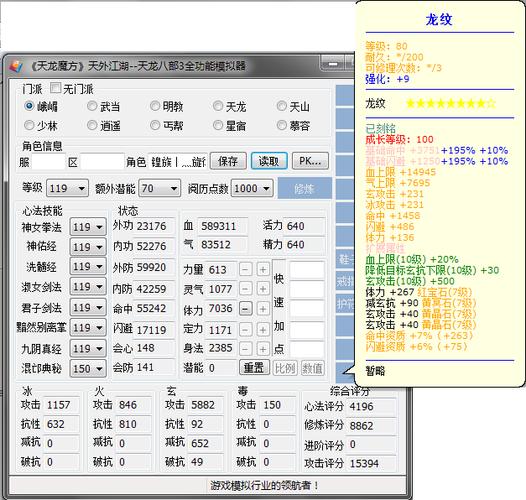Click the 修炼 button
The width and height of the screenshot is (526, 500).
pos(305,189)
